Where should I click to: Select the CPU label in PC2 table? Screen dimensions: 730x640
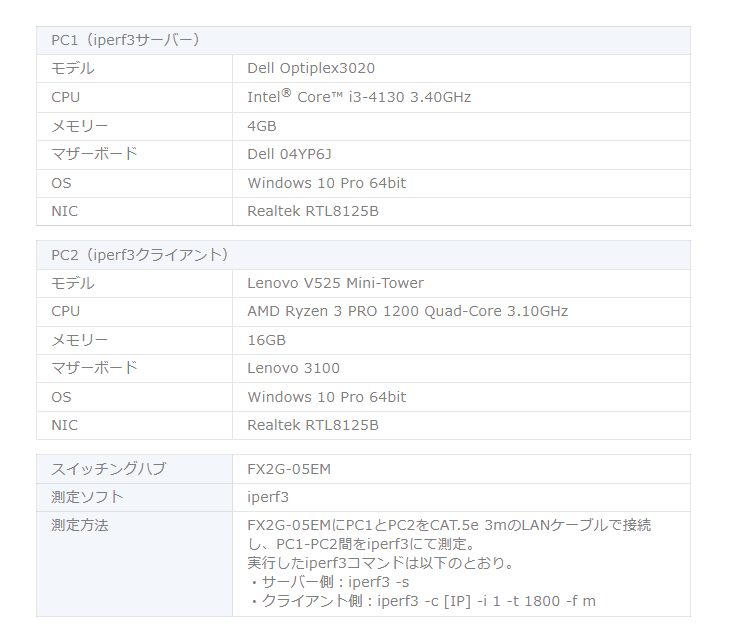point(66,311)
